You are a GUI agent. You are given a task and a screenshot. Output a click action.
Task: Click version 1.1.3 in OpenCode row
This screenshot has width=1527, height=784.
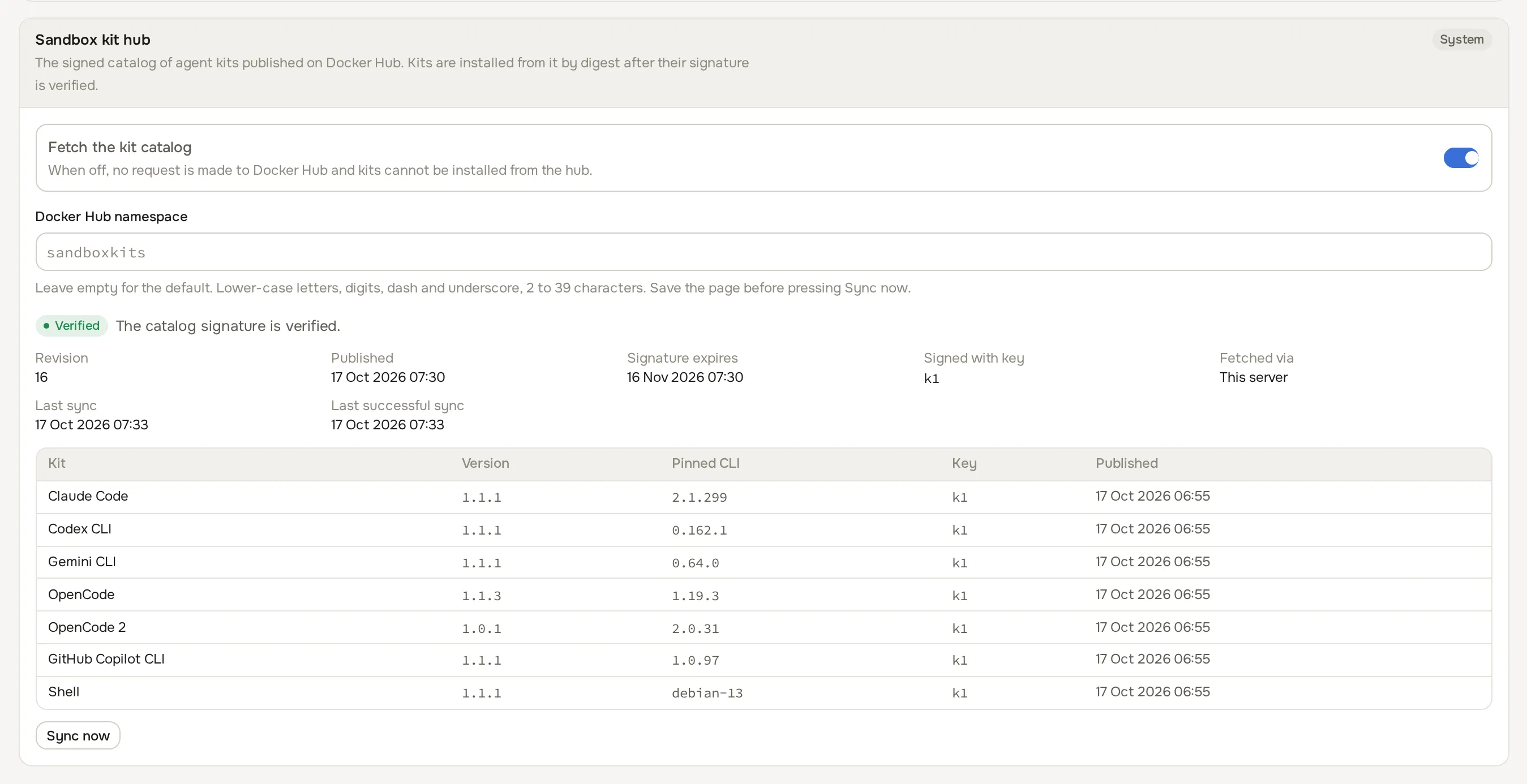(481, 596)
